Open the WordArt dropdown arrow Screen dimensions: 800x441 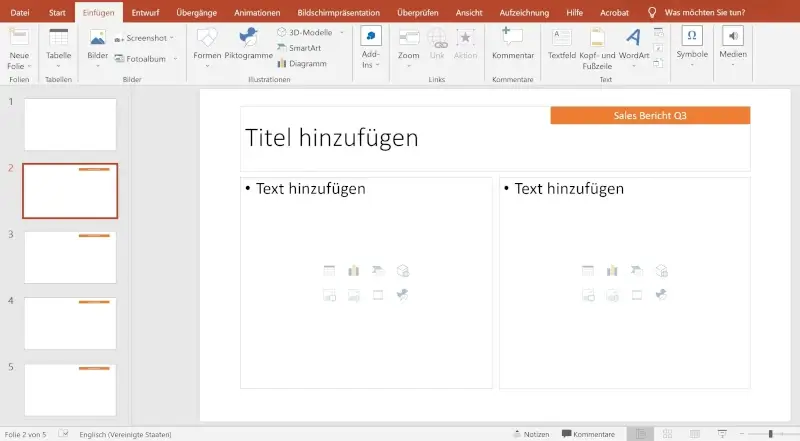[634, 66]
